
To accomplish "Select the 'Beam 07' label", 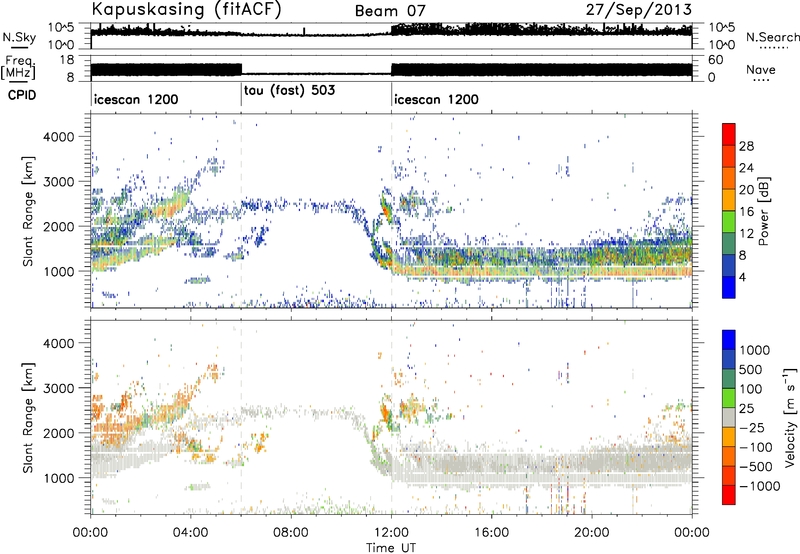I will coord(390,11).
